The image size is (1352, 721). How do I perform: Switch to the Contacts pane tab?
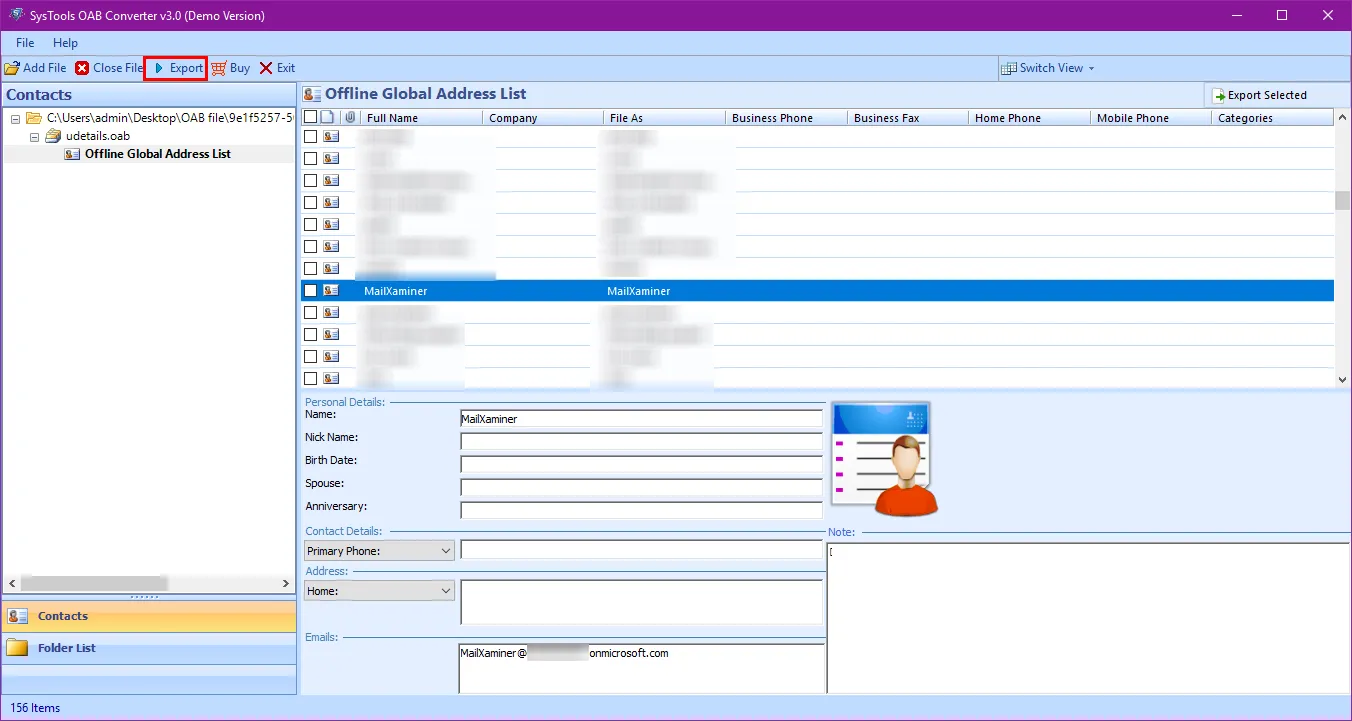coord(149,616)
